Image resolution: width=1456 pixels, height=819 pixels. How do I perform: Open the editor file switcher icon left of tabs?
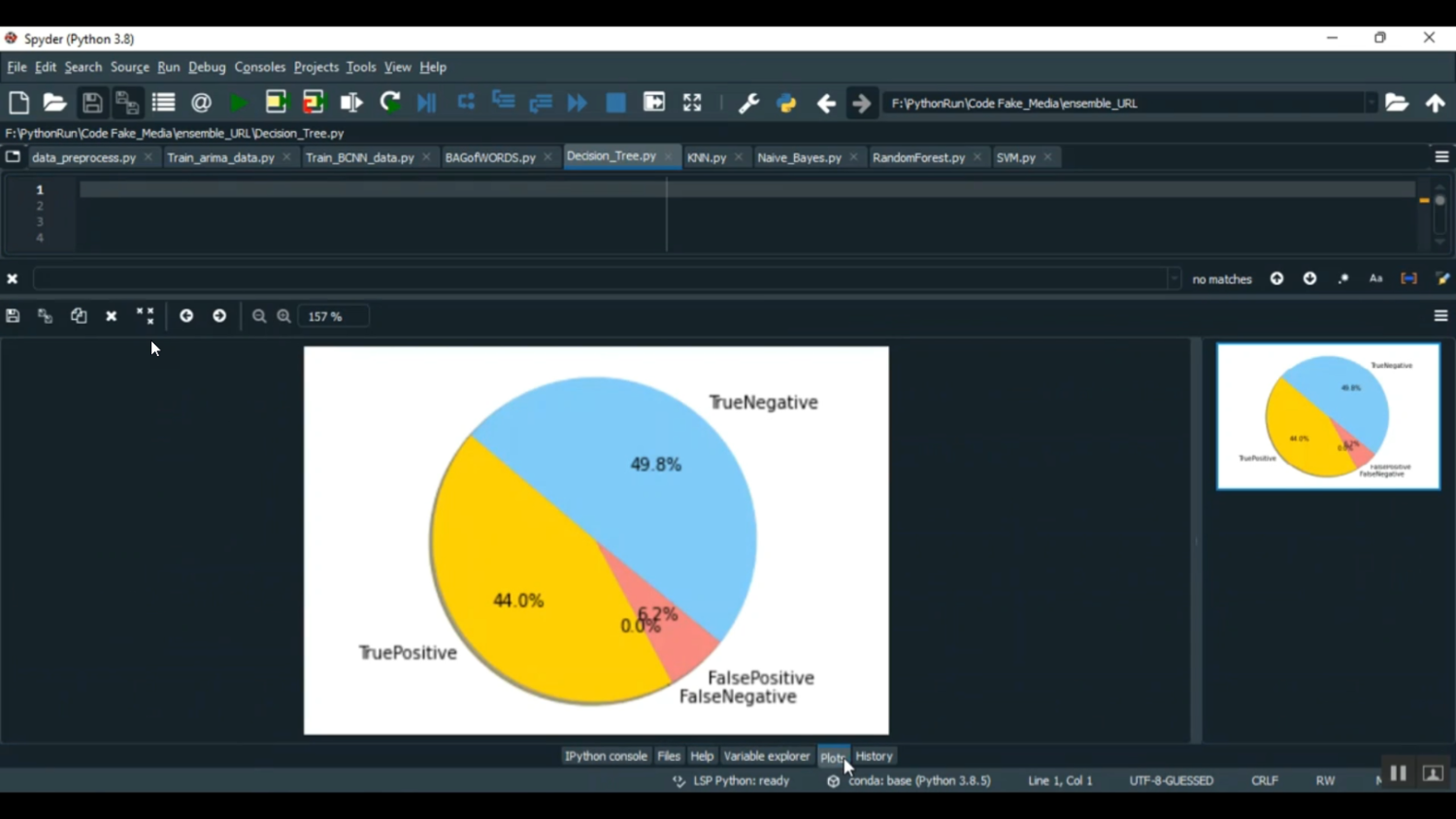tap(13, 156)
